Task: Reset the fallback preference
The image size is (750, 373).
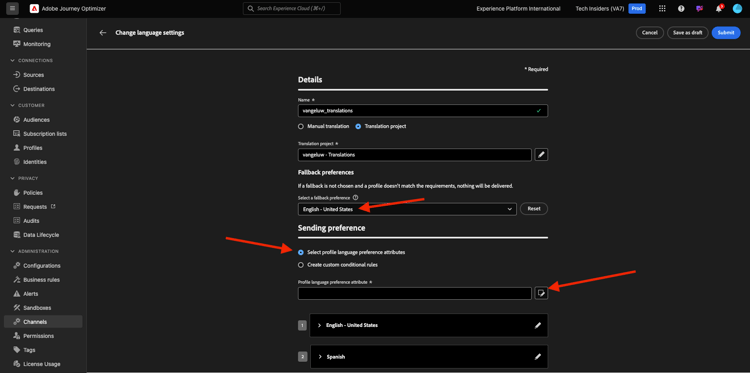Action: tap(534, 209)
